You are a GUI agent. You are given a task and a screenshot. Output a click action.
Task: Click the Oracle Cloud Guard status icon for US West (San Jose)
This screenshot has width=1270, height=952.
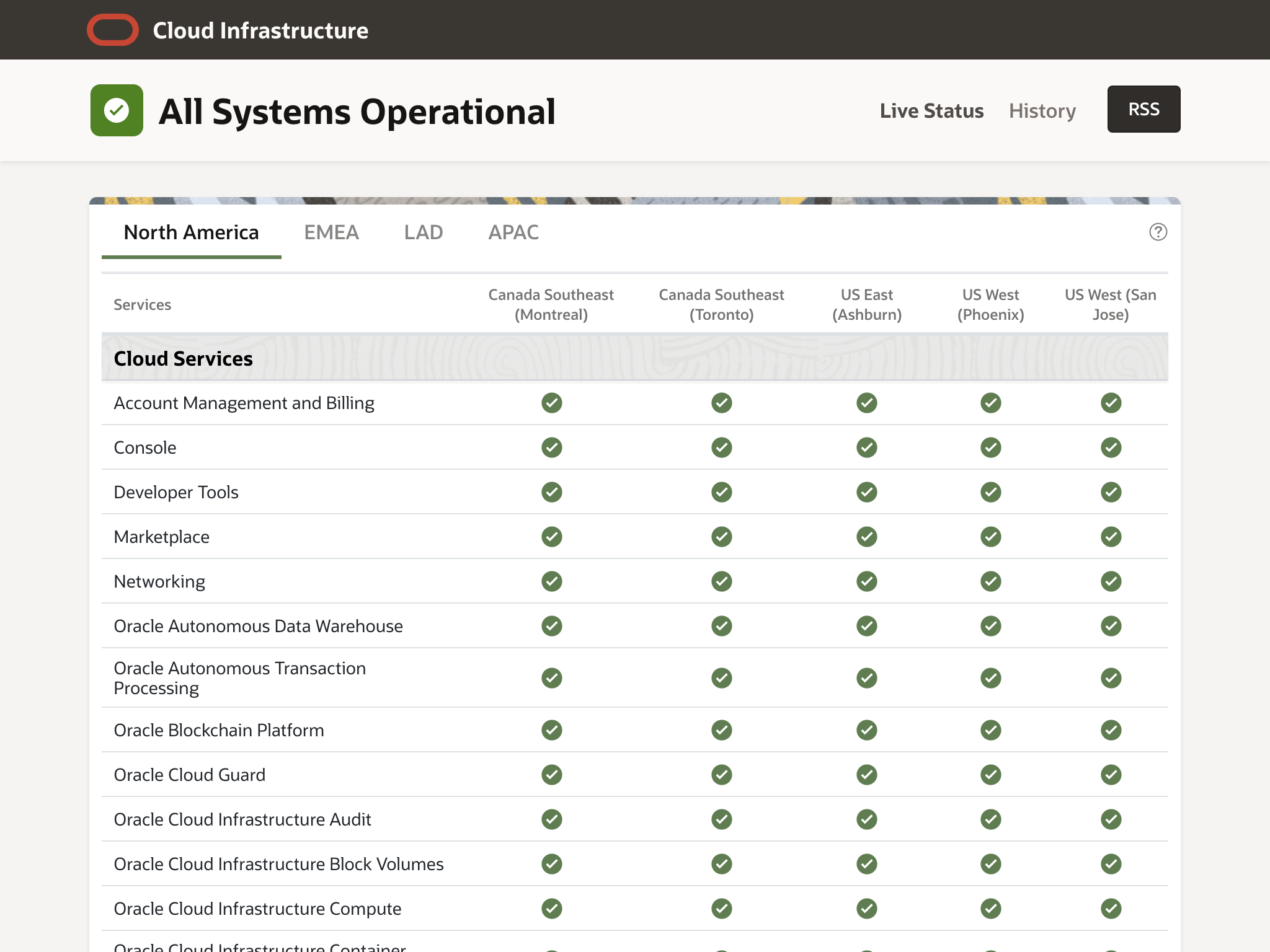click(x=1111, y=774)
